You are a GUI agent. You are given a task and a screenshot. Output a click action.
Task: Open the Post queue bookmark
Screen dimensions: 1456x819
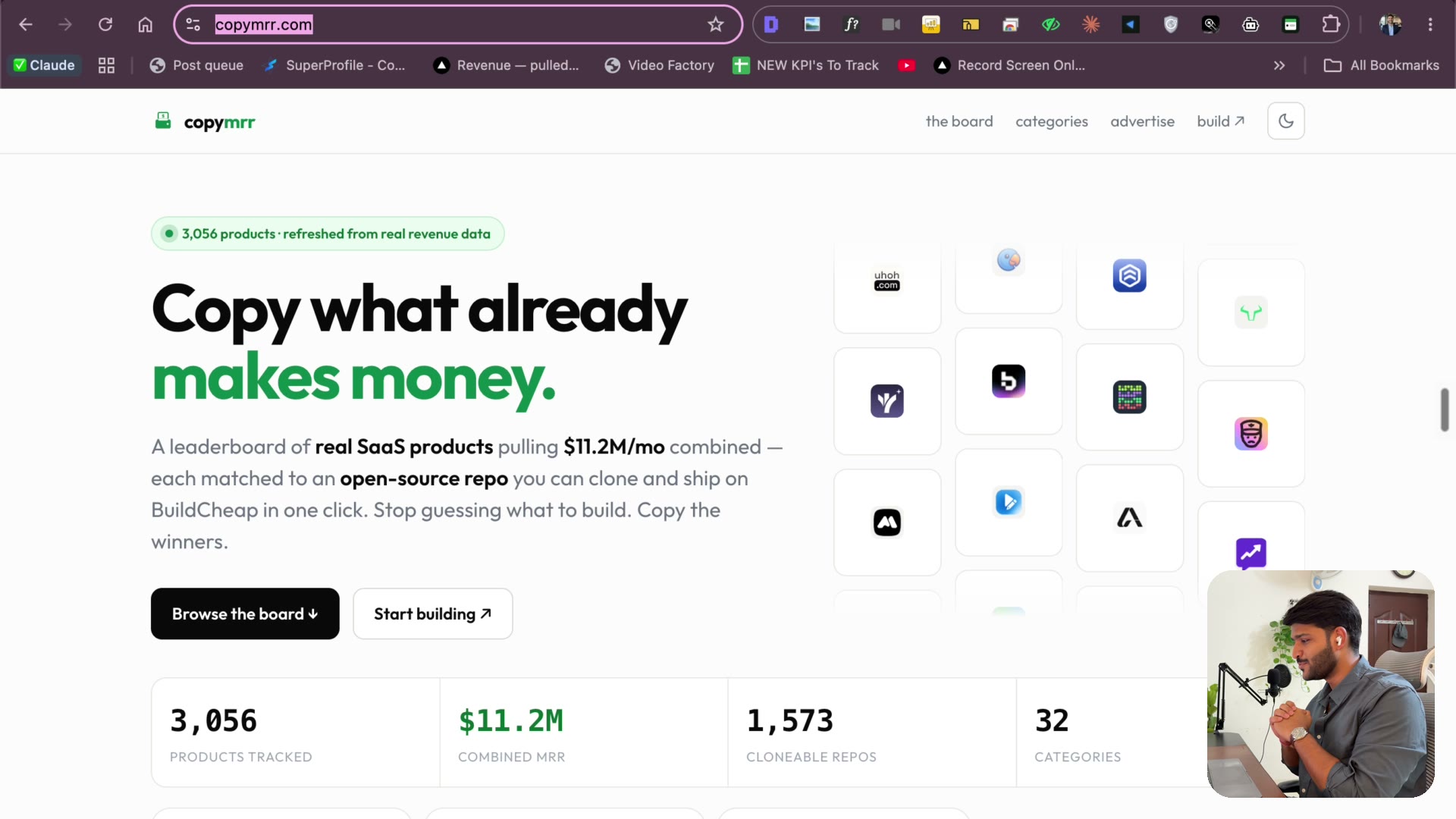[196, 65]
